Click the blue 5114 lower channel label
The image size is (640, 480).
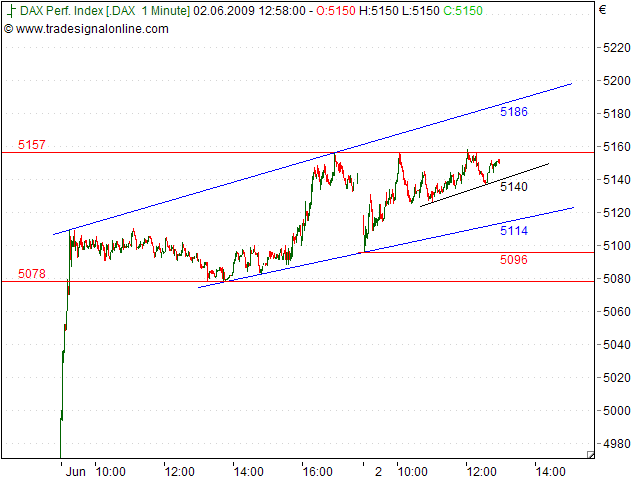513,230
